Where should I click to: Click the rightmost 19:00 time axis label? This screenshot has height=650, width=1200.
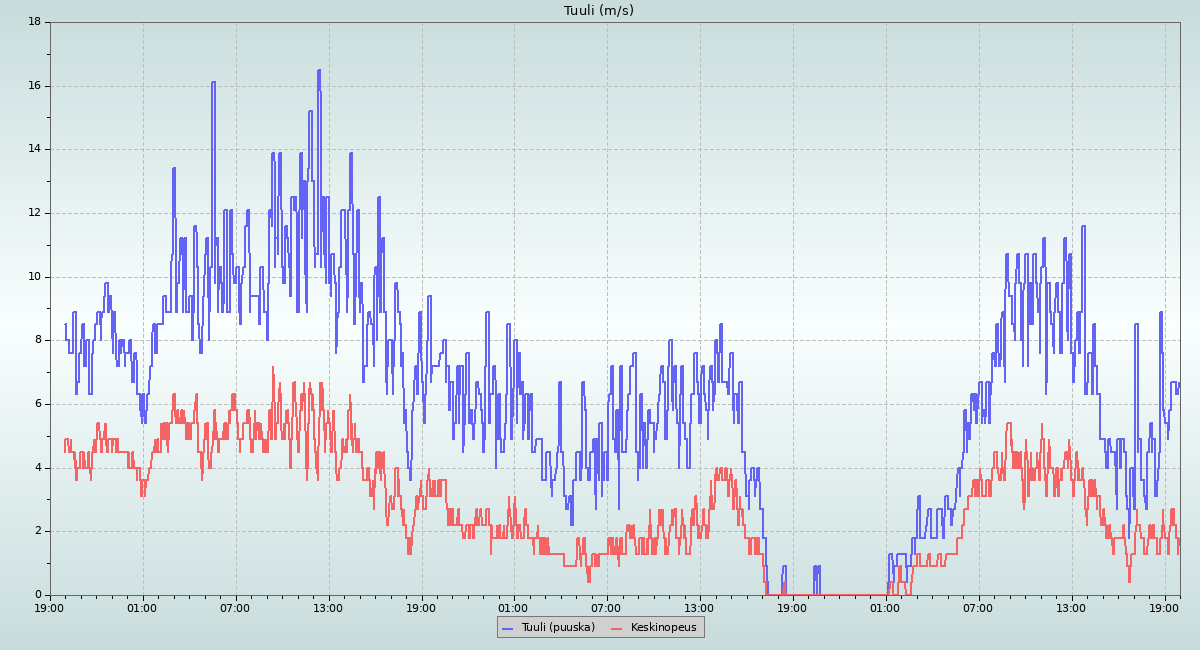coord(1165,607)
